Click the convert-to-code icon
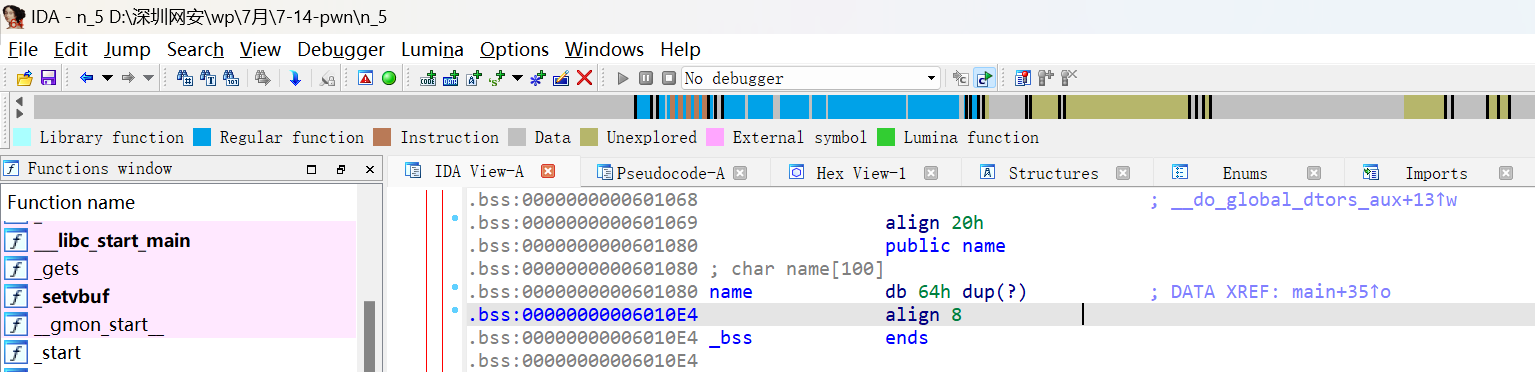Image resolution: width=1535 pixels, height=372 pixels. coord(429,77)
